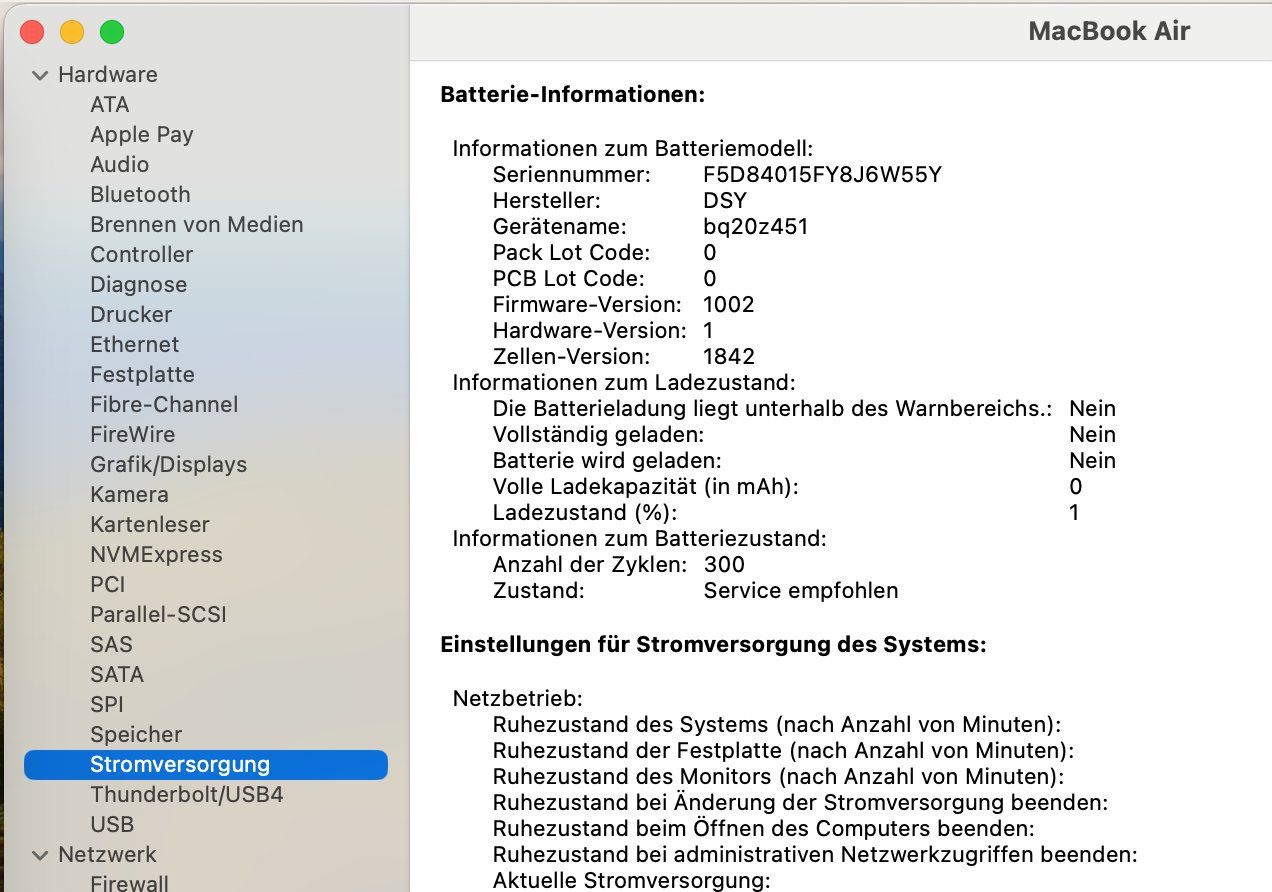Click firmware version value 1002
This screenshot has width=1272, height=892.
[729, 305]
